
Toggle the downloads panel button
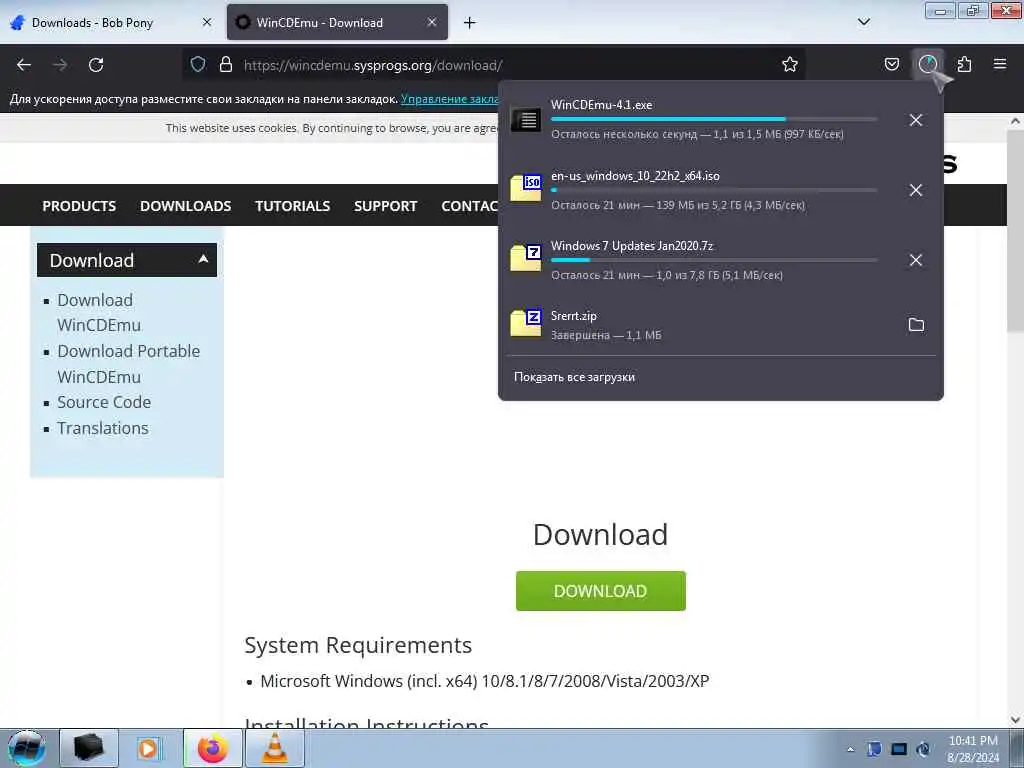[x=928, y=64]
